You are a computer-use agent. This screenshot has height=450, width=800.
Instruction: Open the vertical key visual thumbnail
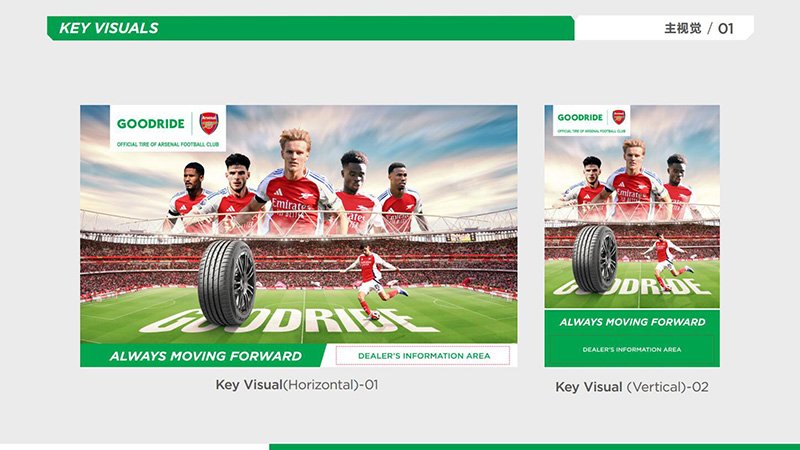632,236
